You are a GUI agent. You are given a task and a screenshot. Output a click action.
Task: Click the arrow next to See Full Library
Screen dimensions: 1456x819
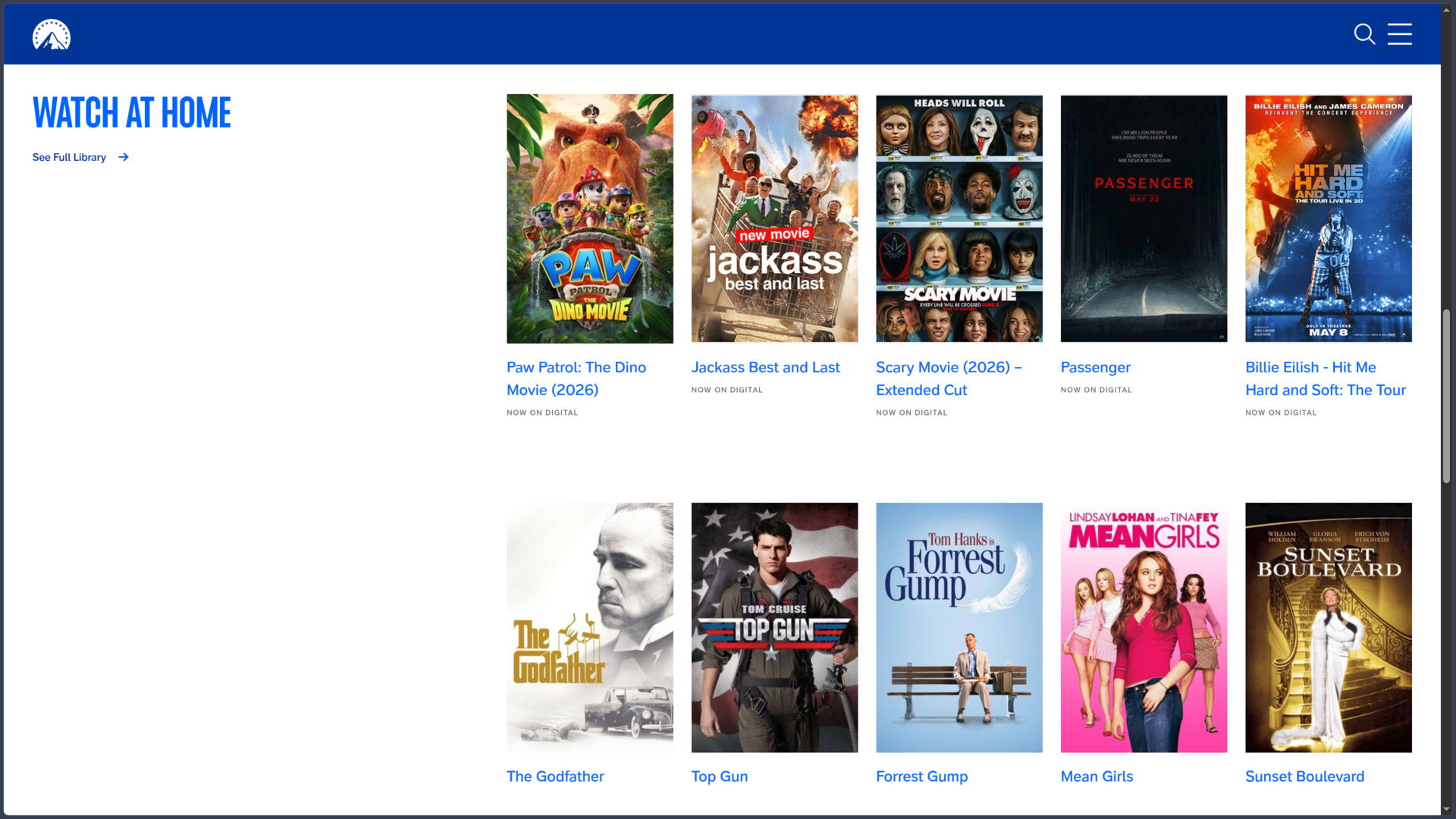point(124,157)
